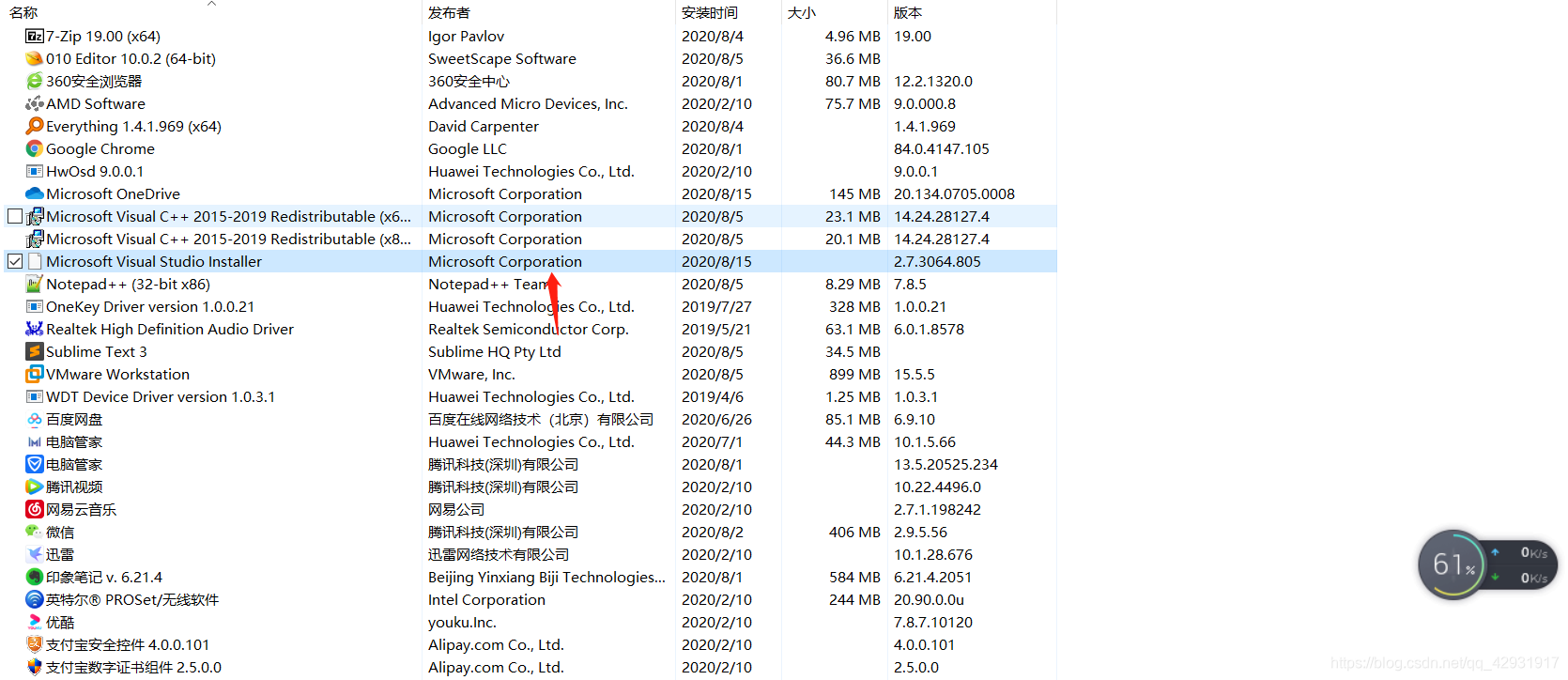The image size is (1568, 680).
Task: Uncheck the Microsoft Visual Studio Installer checkbox
Action: click(x=15, y=261)
